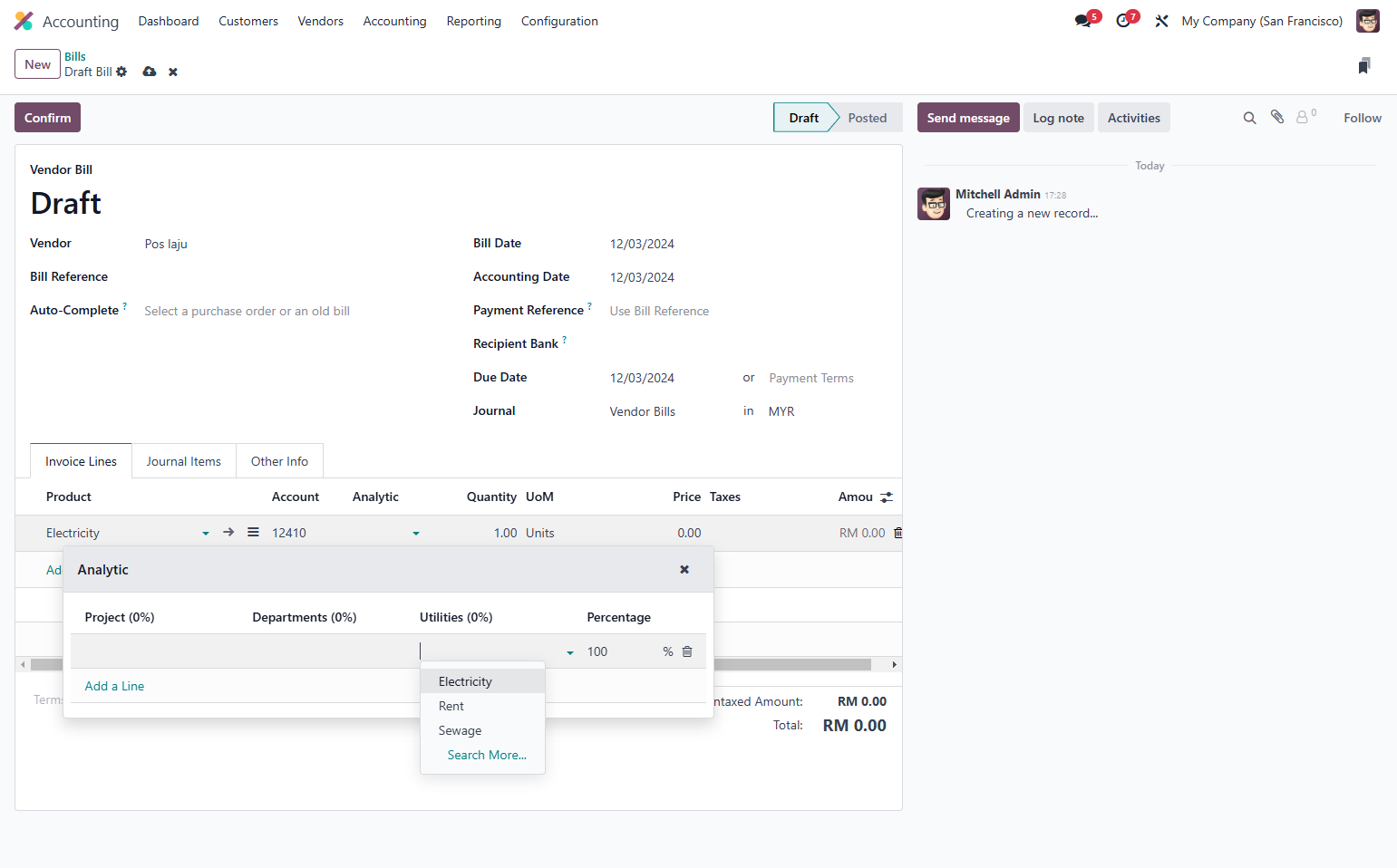1397x868 pixels.
Task: Click the Log note button
Action: pos(1058,118)
